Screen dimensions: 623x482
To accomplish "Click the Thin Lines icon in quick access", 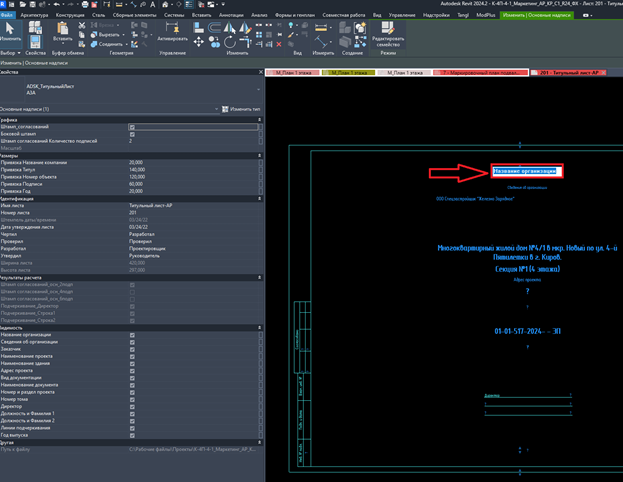I will (x=189, y=4).
